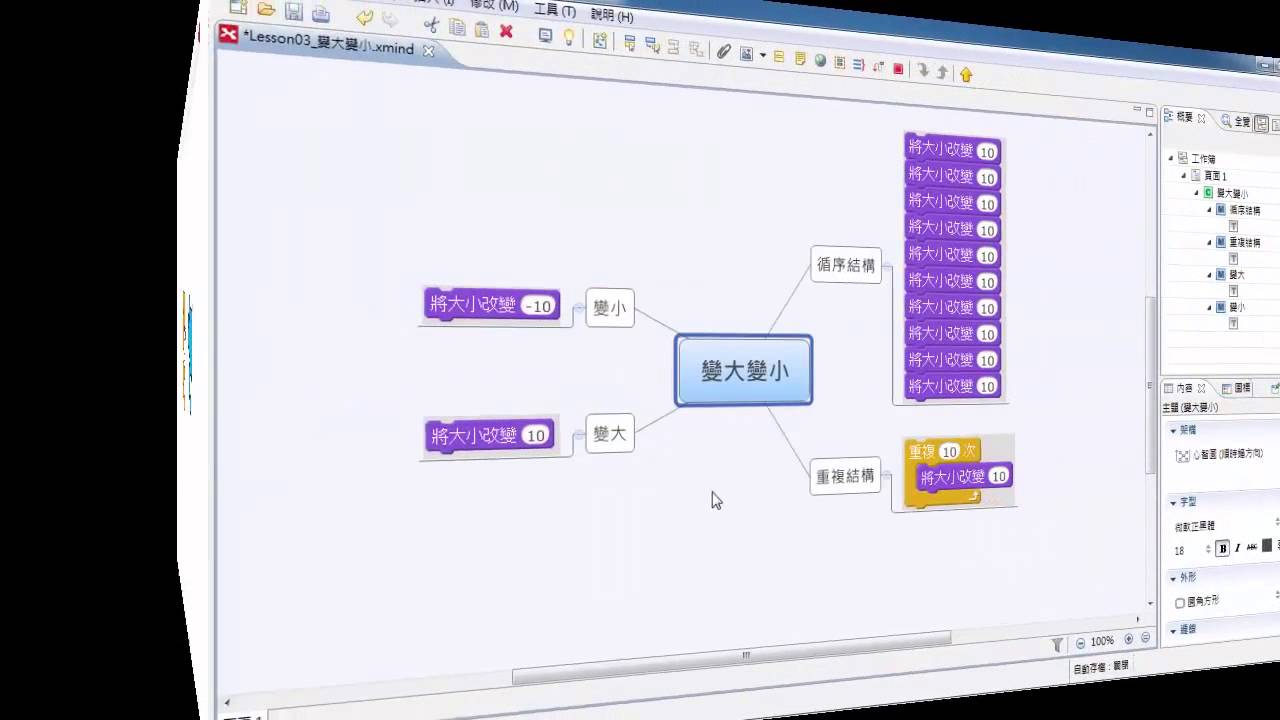Viewport: 1280px width, 720px height.
Task: Click the zoom in plus button
Action: pyautogui.click(x=1128, y=639)
